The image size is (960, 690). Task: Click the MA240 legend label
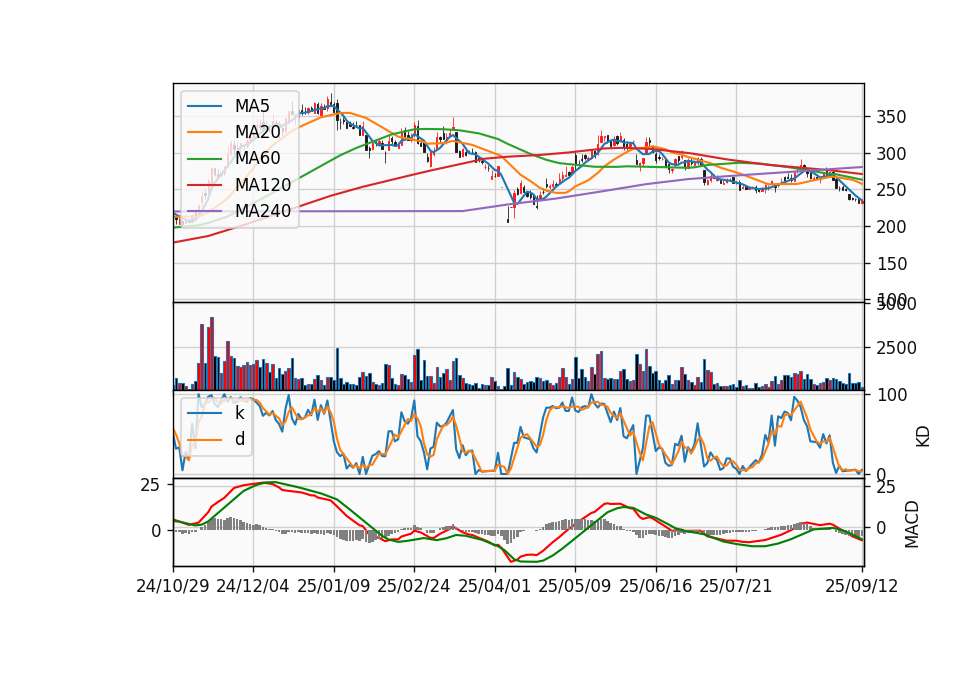tap(263, 211)
